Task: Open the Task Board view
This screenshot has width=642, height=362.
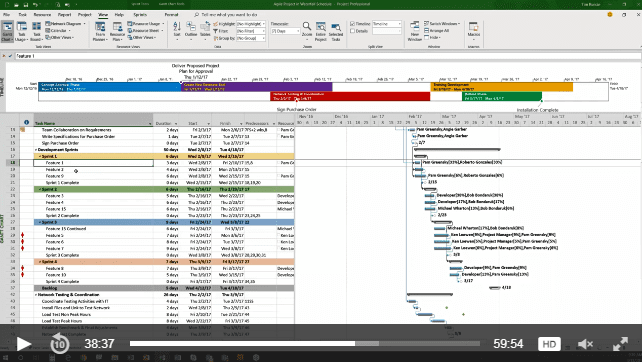Action: pyautogui.click(x=36, y=31)
